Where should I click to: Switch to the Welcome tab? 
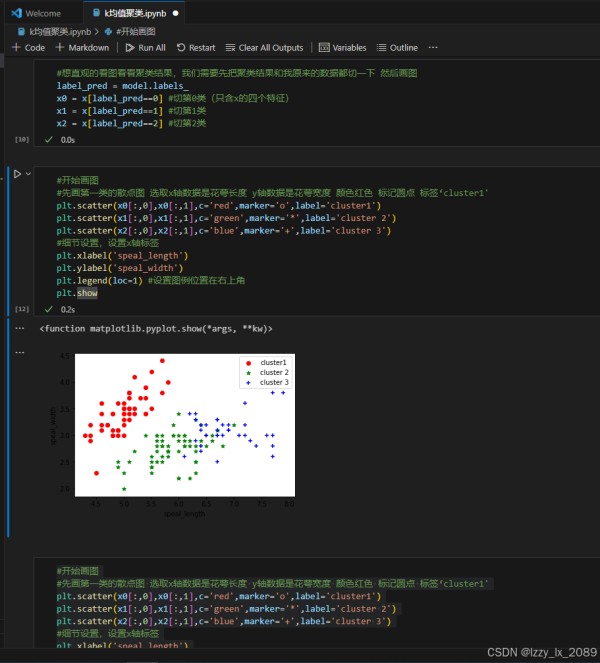click(36, 14)
